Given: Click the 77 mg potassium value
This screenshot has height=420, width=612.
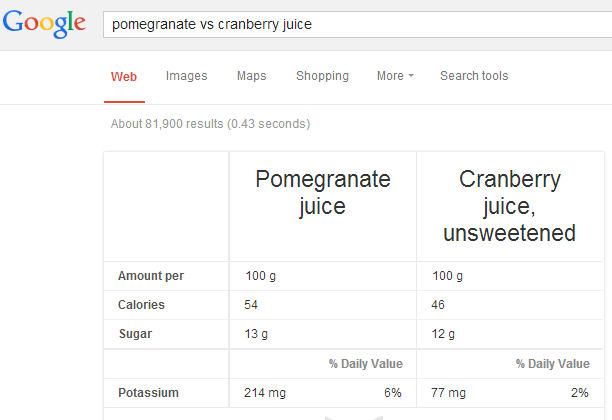Looking at the screenshot, I should pos(448,393).
